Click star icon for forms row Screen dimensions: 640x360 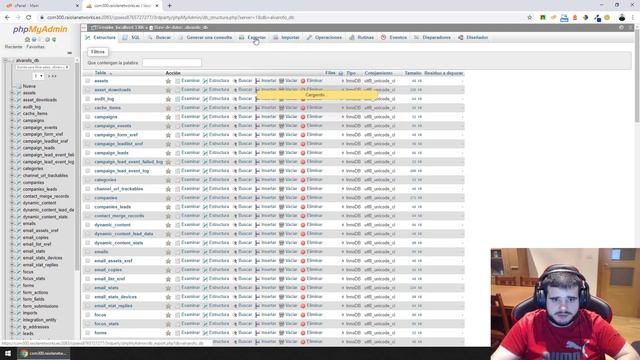[x=168, y=333]
